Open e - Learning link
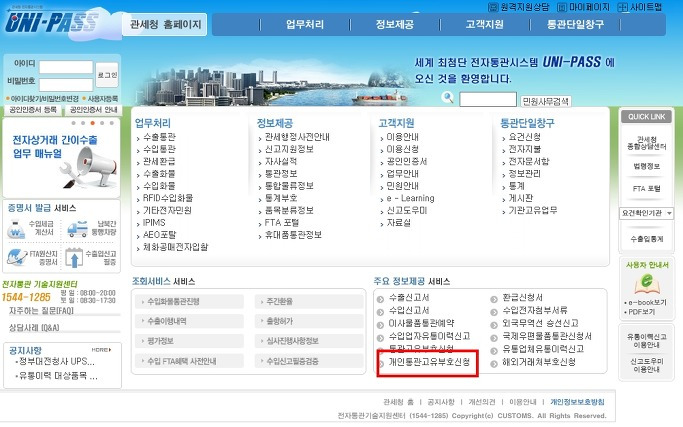This screenshot has height=427, width=683. [x=410, y=198]
